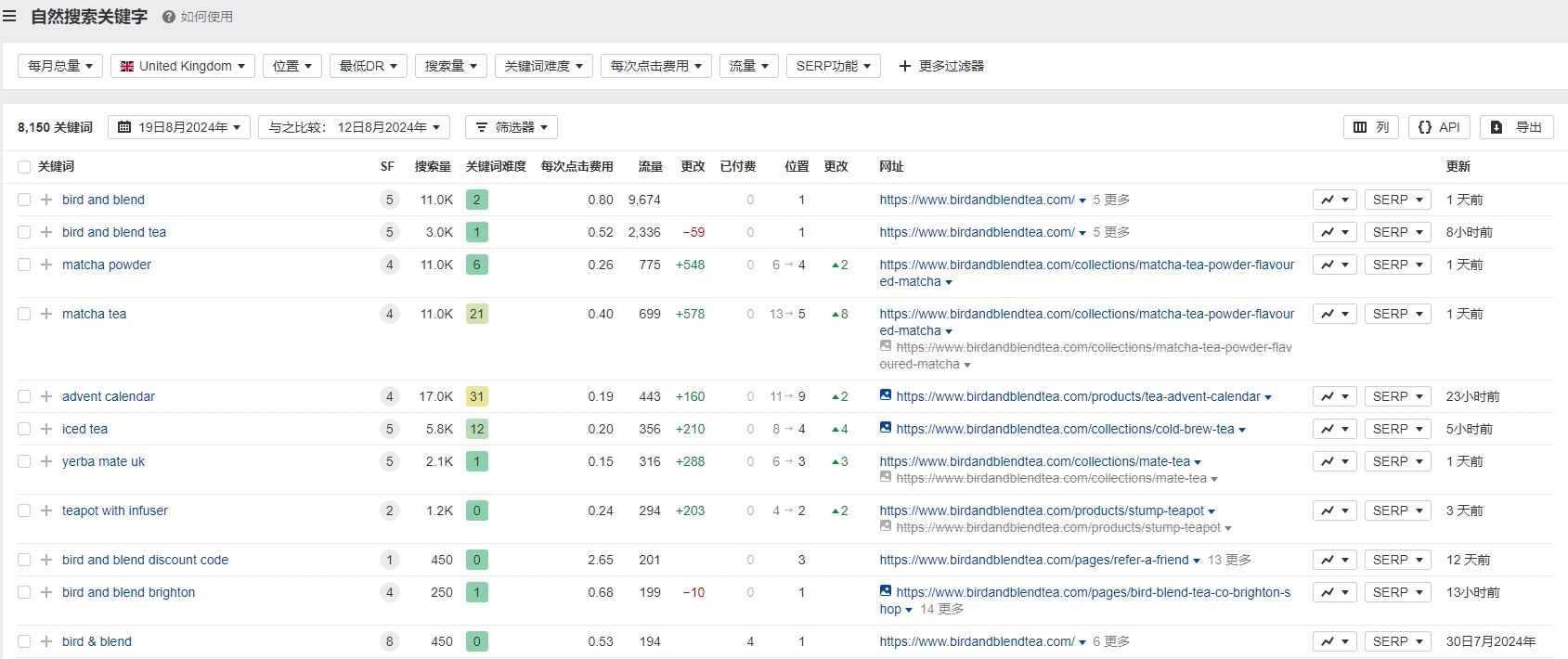Sort by cost per click (每次点击费用) header
The width and height of the screenshot is (1568, 659).
pyautogui.click(x=577, y=167)
